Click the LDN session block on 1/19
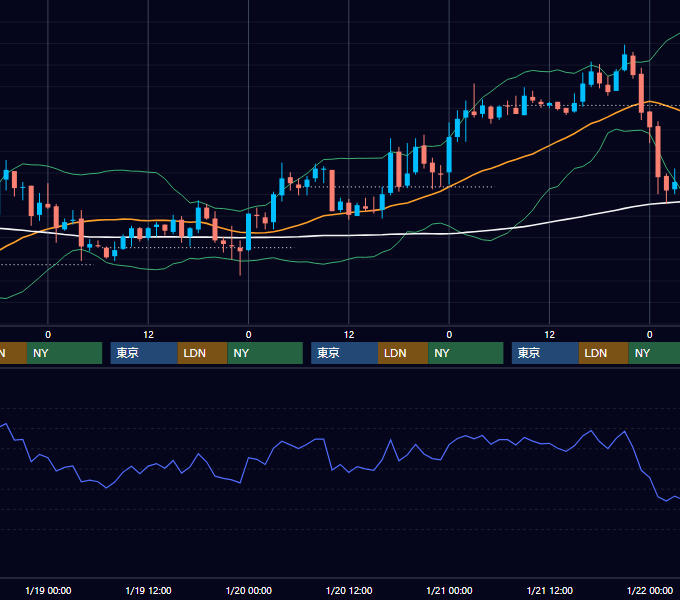 [203, 353]
